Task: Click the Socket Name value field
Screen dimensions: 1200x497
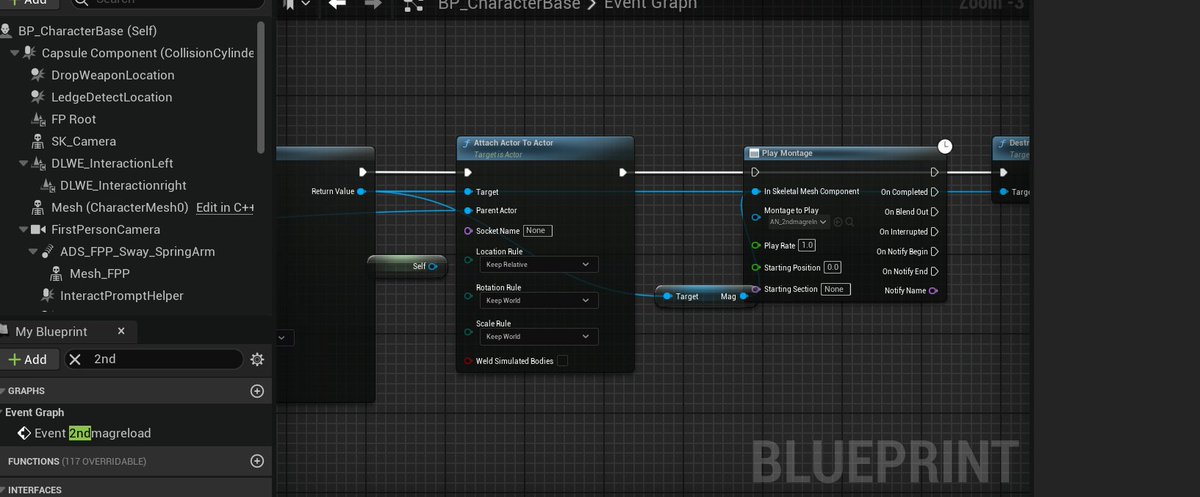Action: 538,230
